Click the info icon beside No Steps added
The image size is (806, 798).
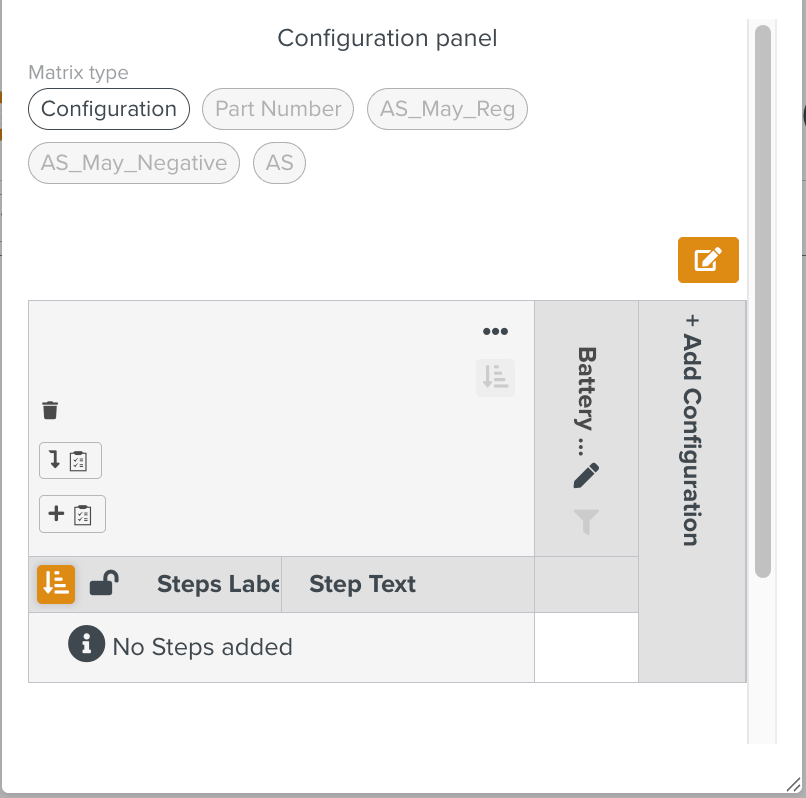pos(87,645)
